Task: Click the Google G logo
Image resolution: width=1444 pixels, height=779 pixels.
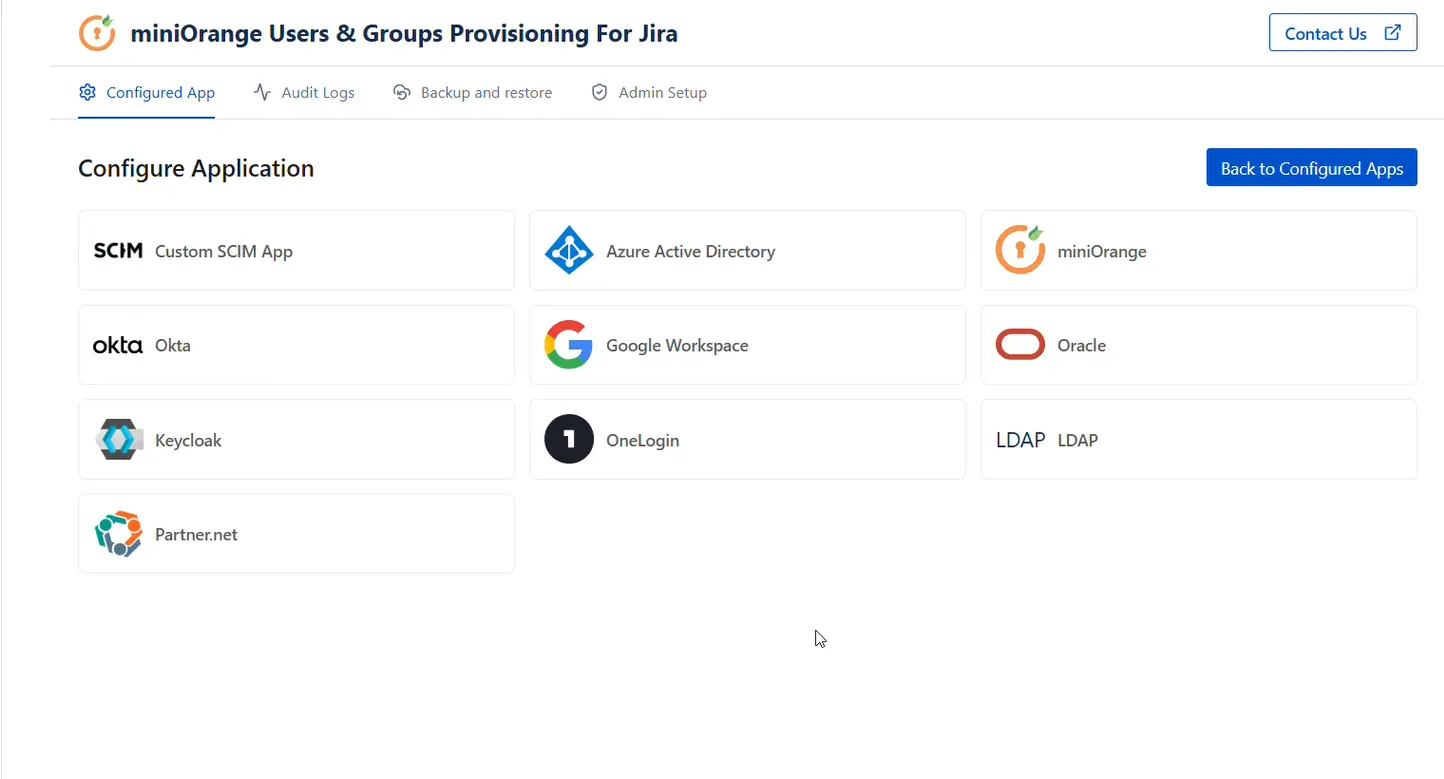Action: coord(568,345)
